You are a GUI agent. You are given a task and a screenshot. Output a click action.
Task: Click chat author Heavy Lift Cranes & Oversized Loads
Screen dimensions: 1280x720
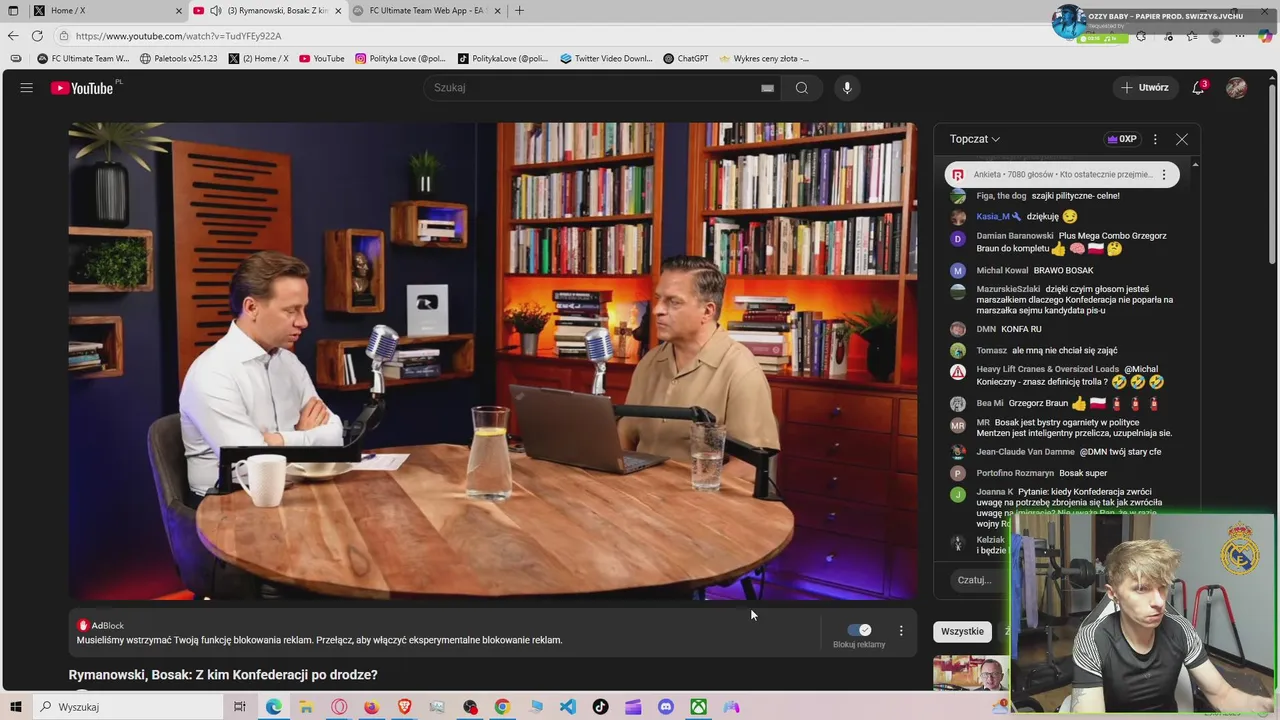[1047, 370]
